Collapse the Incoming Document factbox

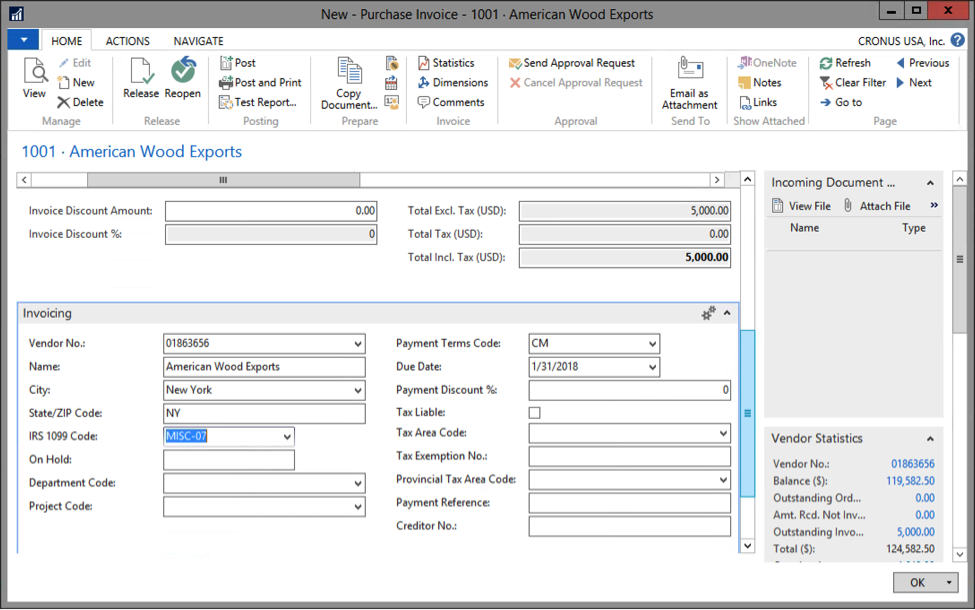pyautogui.click(x=930, y=183)
